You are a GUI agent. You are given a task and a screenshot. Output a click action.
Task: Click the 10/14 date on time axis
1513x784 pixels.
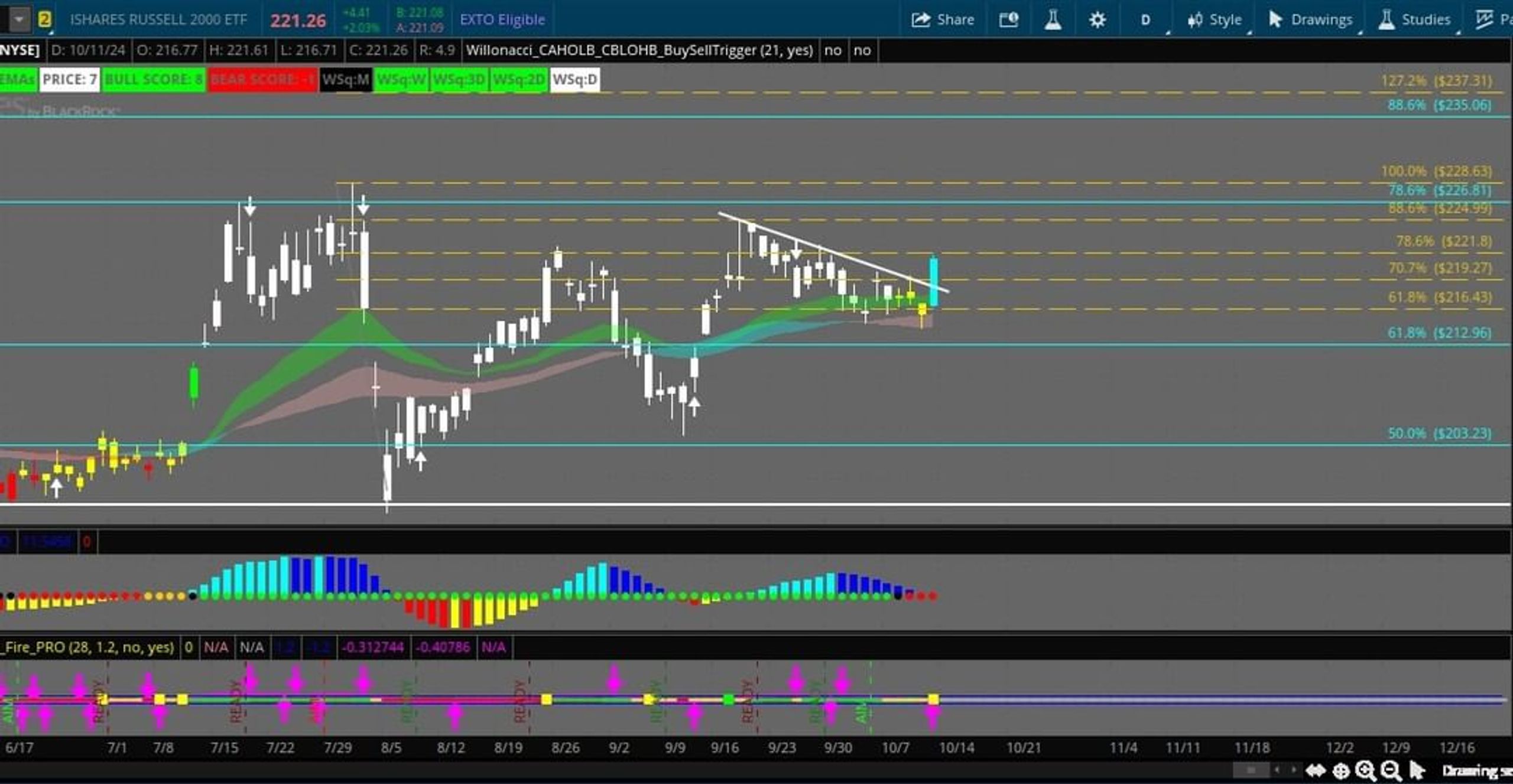tap(956, 747)
